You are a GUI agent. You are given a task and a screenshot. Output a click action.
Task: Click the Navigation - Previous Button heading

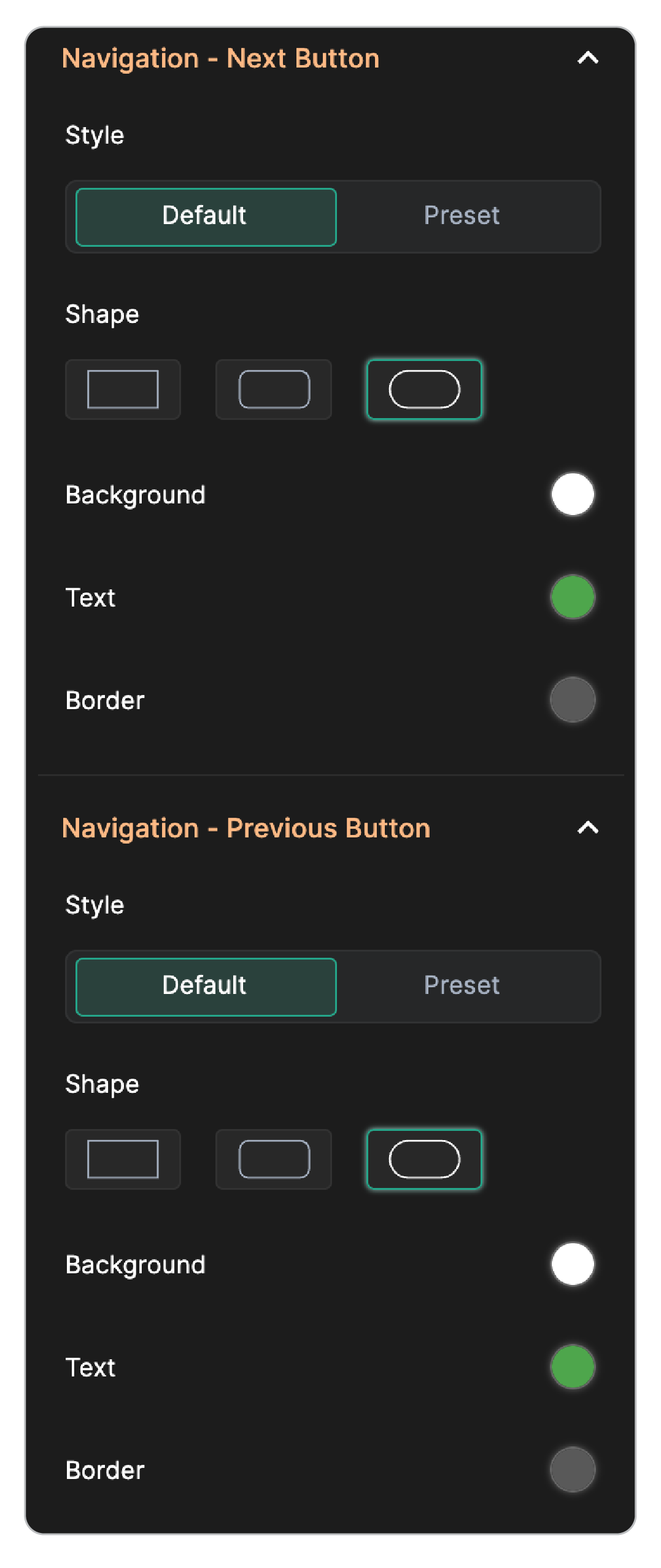pos(246,829)
